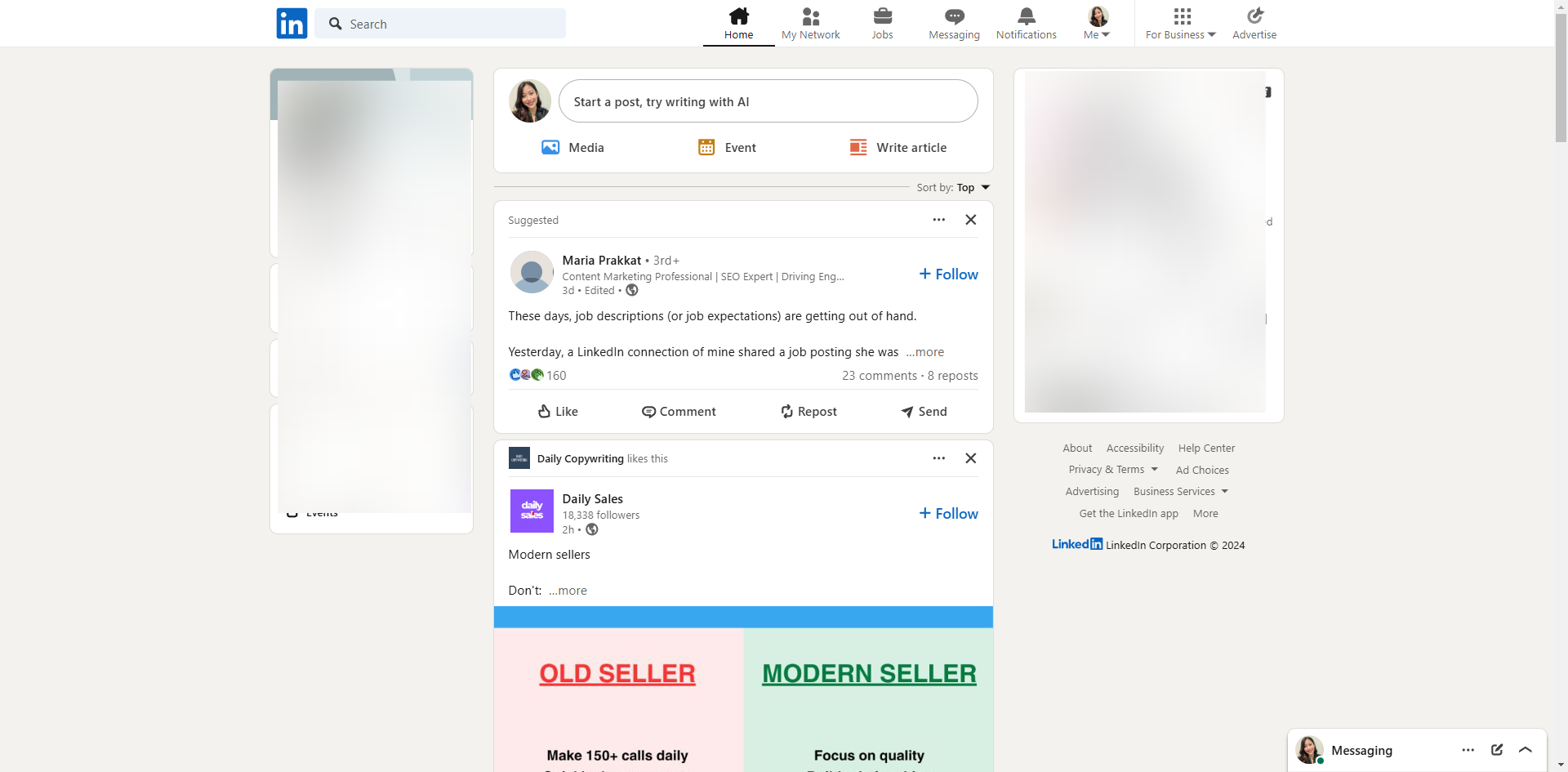Click Get the LinkedIn app

click(1129, 513)
